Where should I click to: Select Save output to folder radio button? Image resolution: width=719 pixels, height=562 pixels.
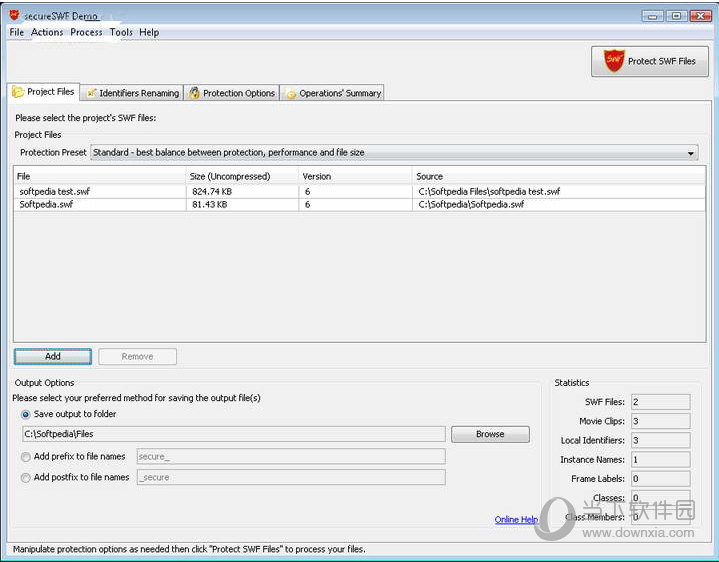point(26,414)
